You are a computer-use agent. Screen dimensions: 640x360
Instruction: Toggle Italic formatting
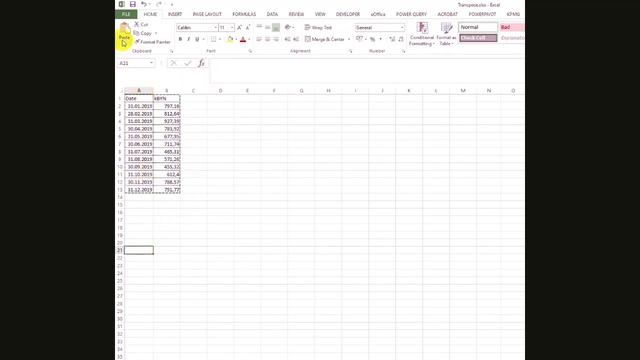click(188, 39)
